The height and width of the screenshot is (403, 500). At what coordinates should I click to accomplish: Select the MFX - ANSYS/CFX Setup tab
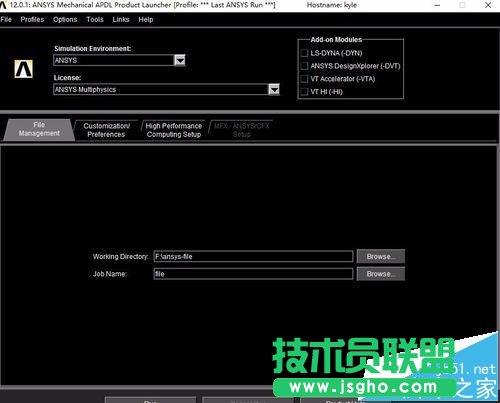242,130
